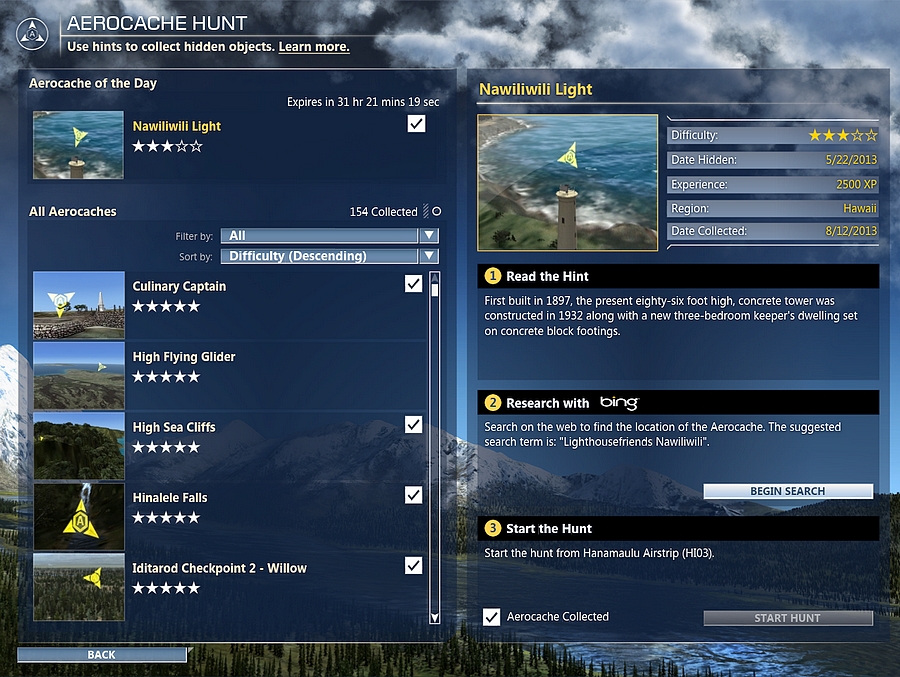Select the Iditarod Checkpoint 2 - Willow title
900x677 pixels.
[219, 568]
